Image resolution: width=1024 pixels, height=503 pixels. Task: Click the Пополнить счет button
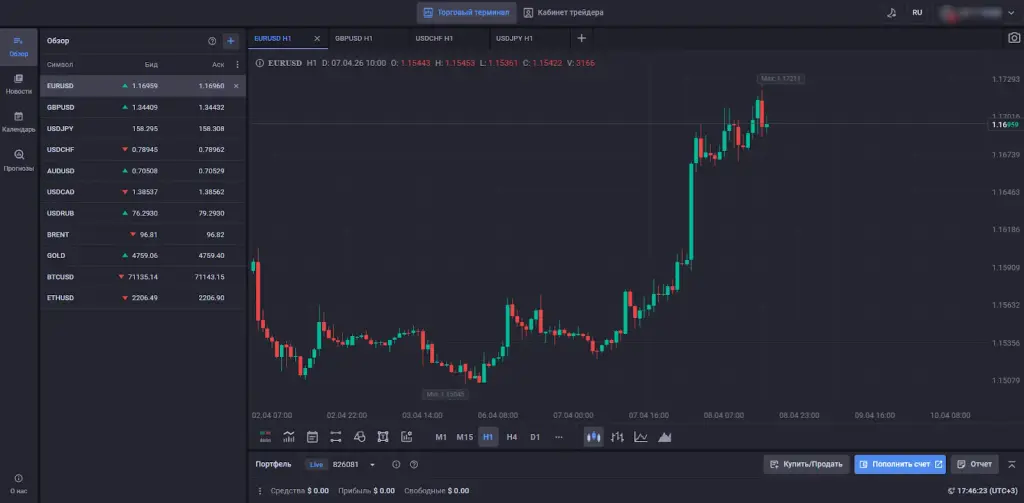[x=900, y=464]
